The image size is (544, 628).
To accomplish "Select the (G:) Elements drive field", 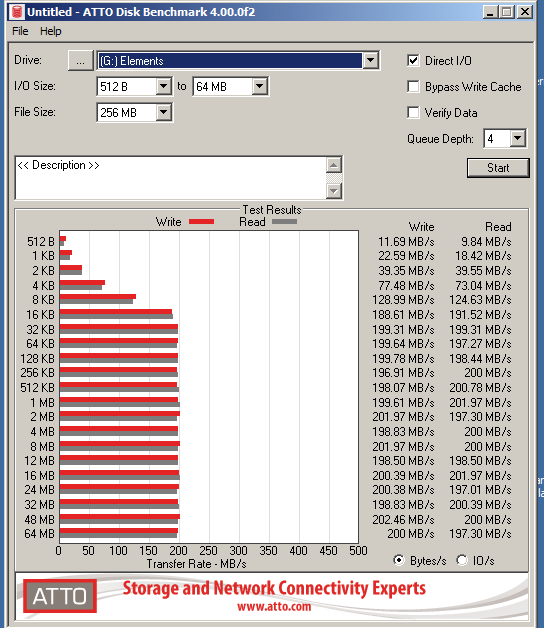I will (x=230, y=61).
